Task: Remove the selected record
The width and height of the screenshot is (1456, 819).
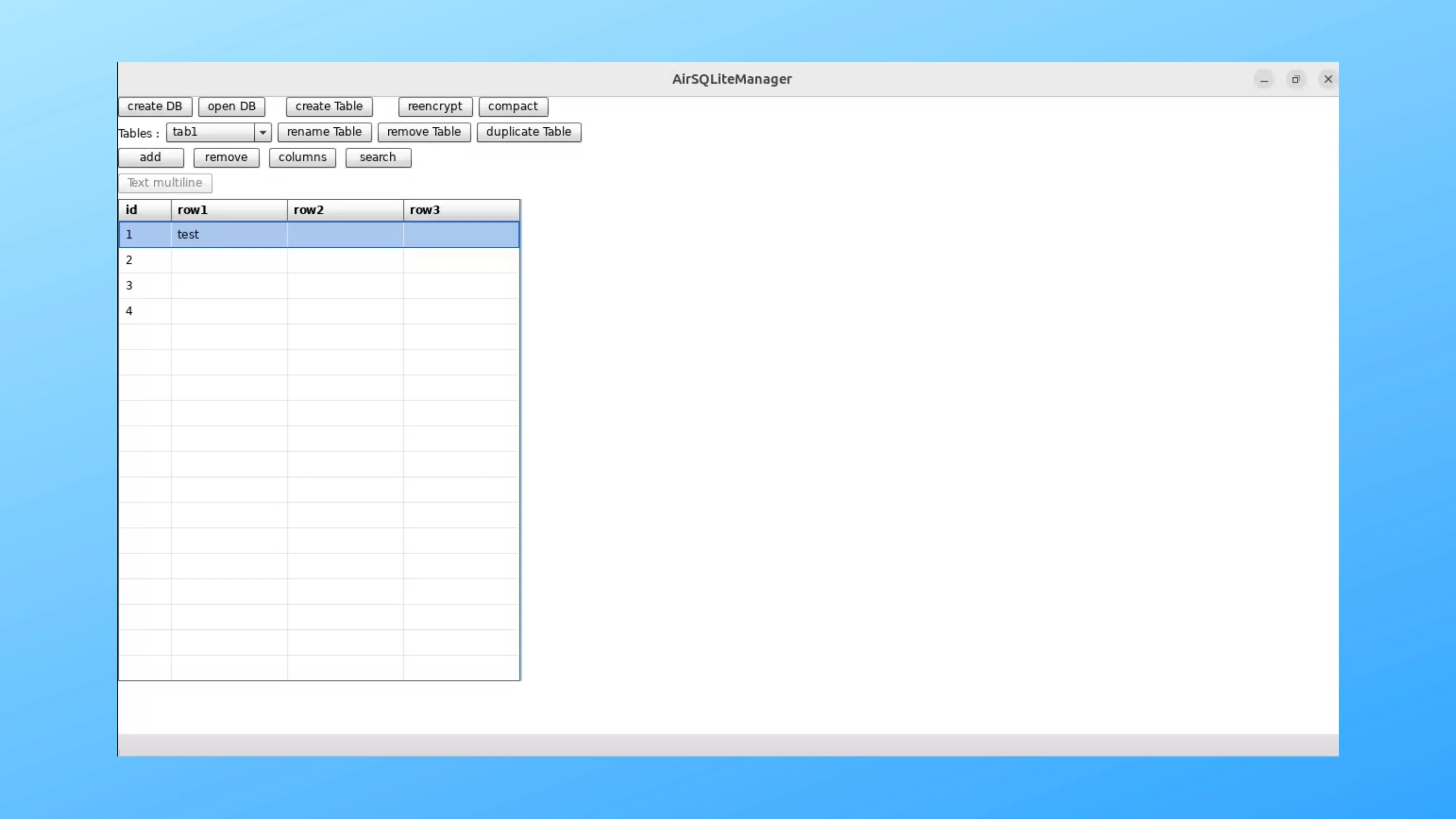Action: click(225, 157)
